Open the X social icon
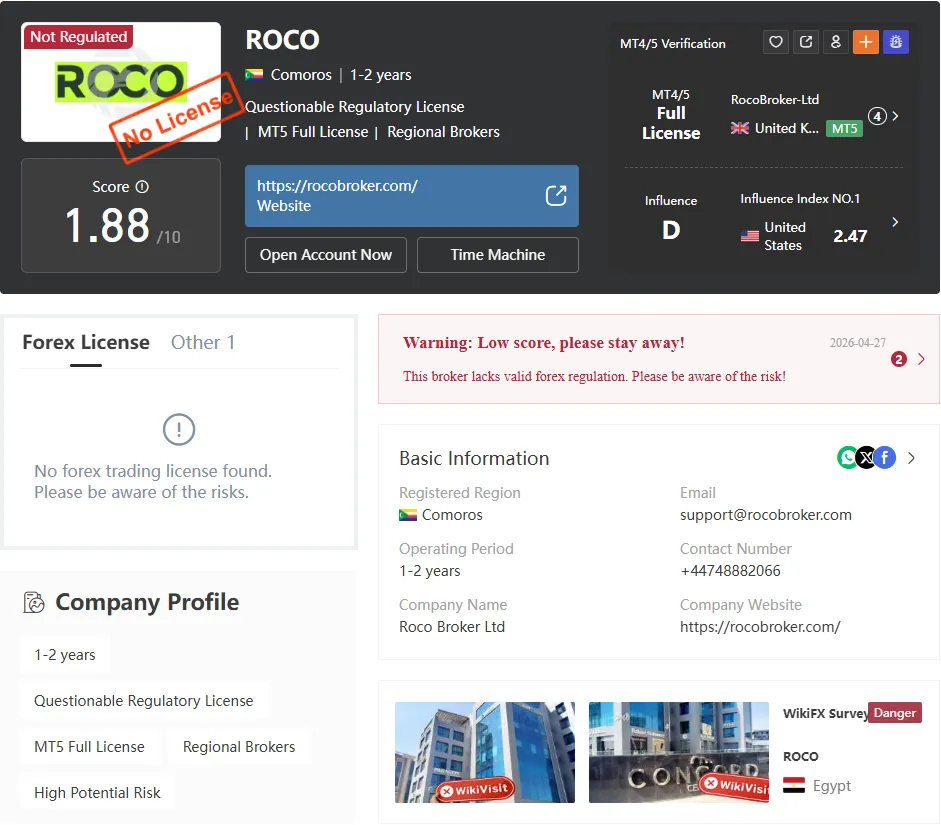The image size is (941, 825). 866,458
